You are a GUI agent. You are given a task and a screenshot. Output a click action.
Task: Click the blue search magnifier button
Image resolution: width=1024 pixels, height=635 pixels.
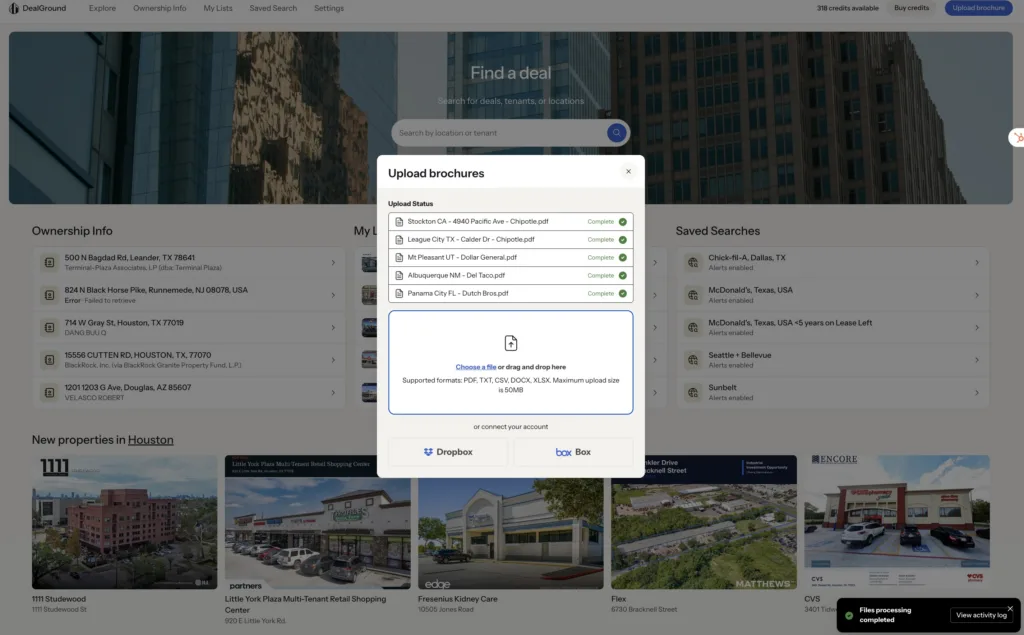(x=617, y=133)
